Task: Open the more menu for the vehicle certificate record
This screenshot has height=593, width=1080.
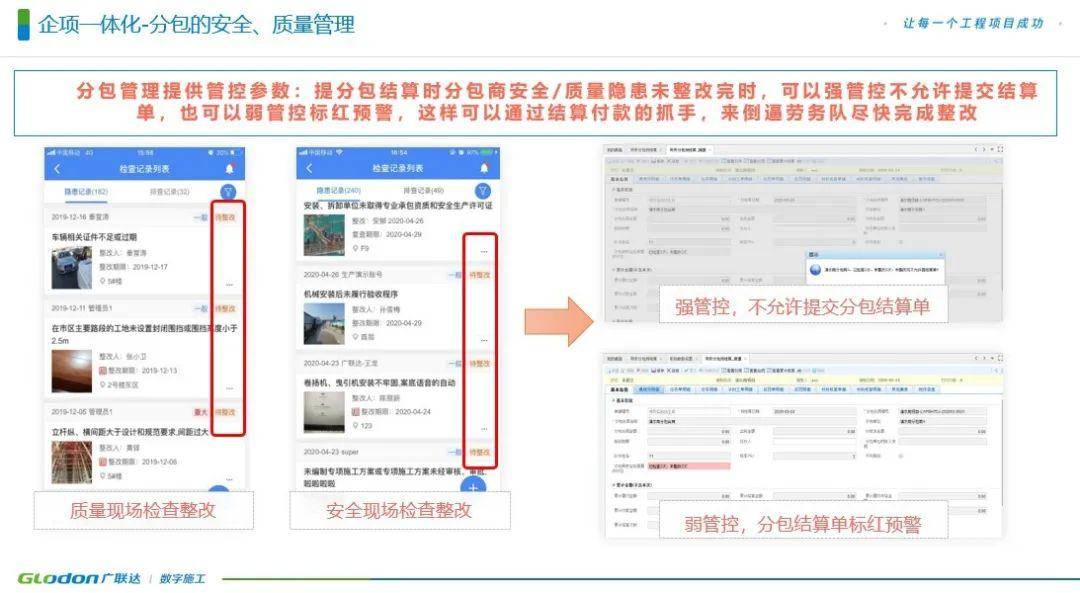Action: 230,284
